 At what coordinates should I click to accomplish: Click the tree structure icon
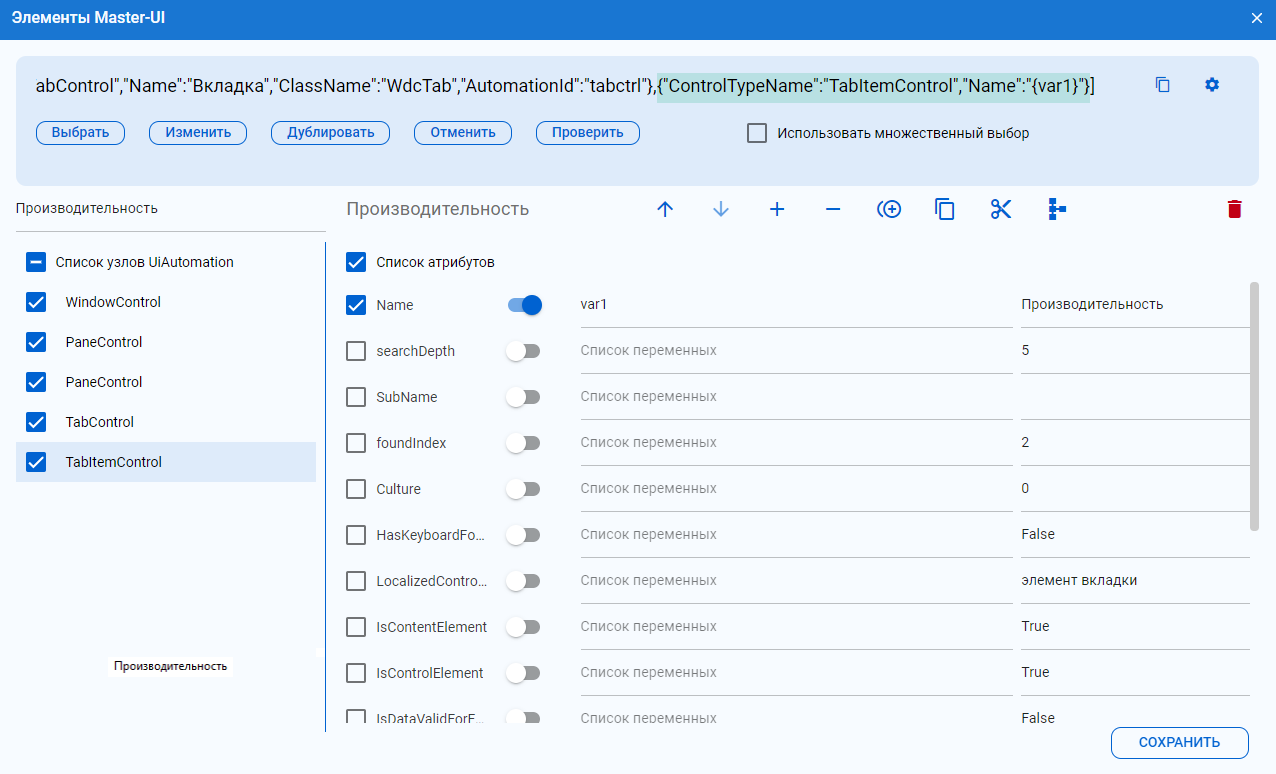point(1057,209)
